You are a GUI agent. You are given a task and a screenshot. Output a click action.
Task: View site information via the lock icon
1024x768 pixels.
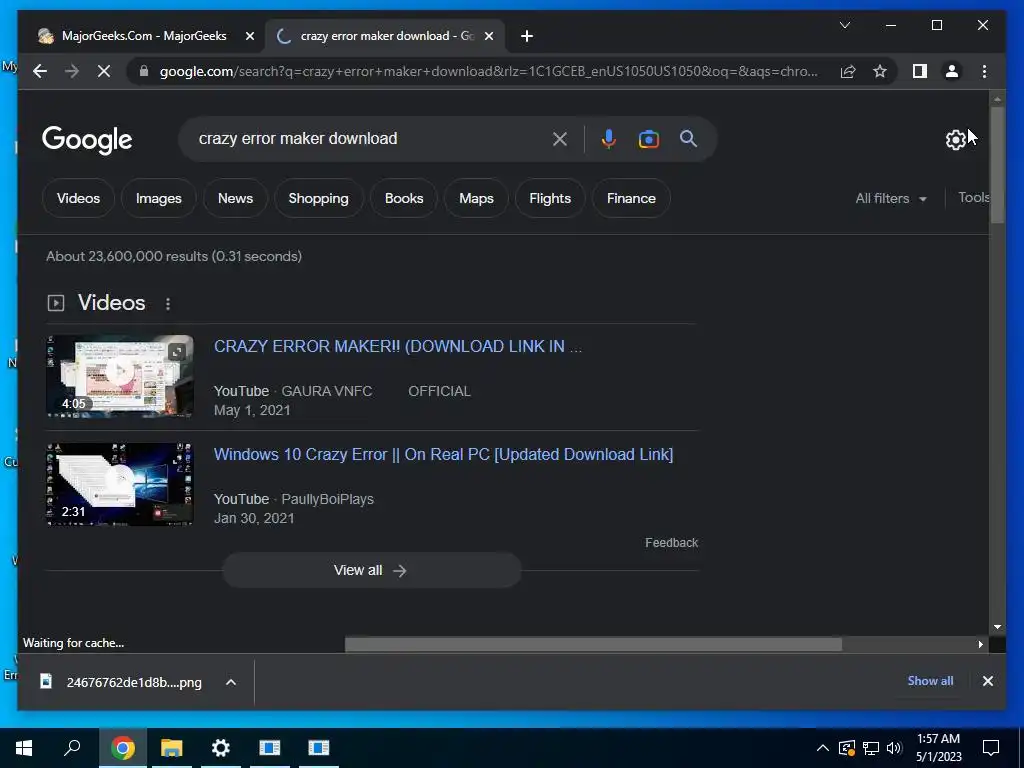144,71
